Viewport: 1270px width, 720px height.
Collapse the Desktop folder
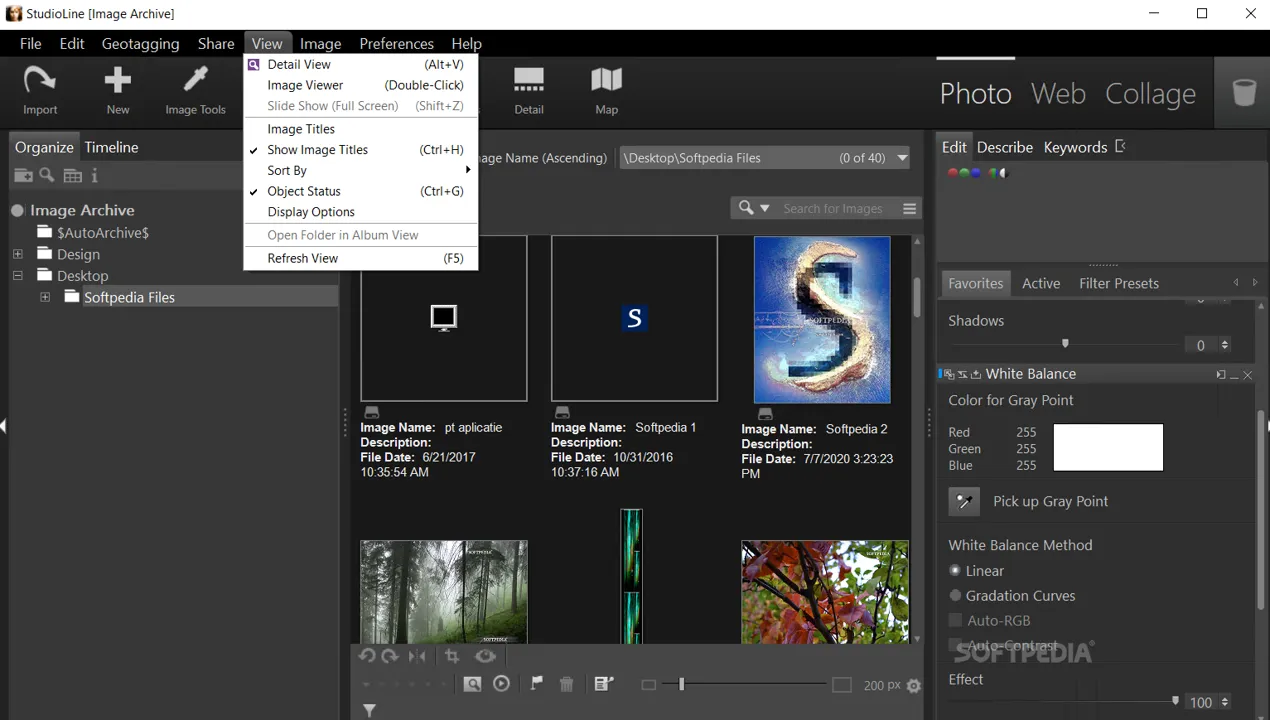click(17, 276)
